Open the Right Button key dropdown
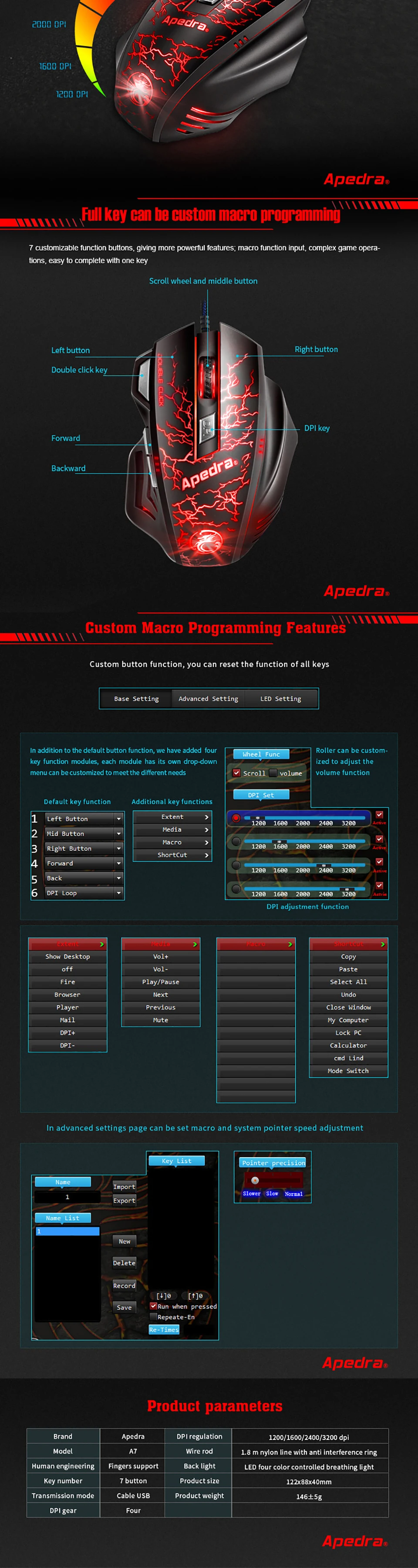 pyautogui.click(x=118, y=849)
